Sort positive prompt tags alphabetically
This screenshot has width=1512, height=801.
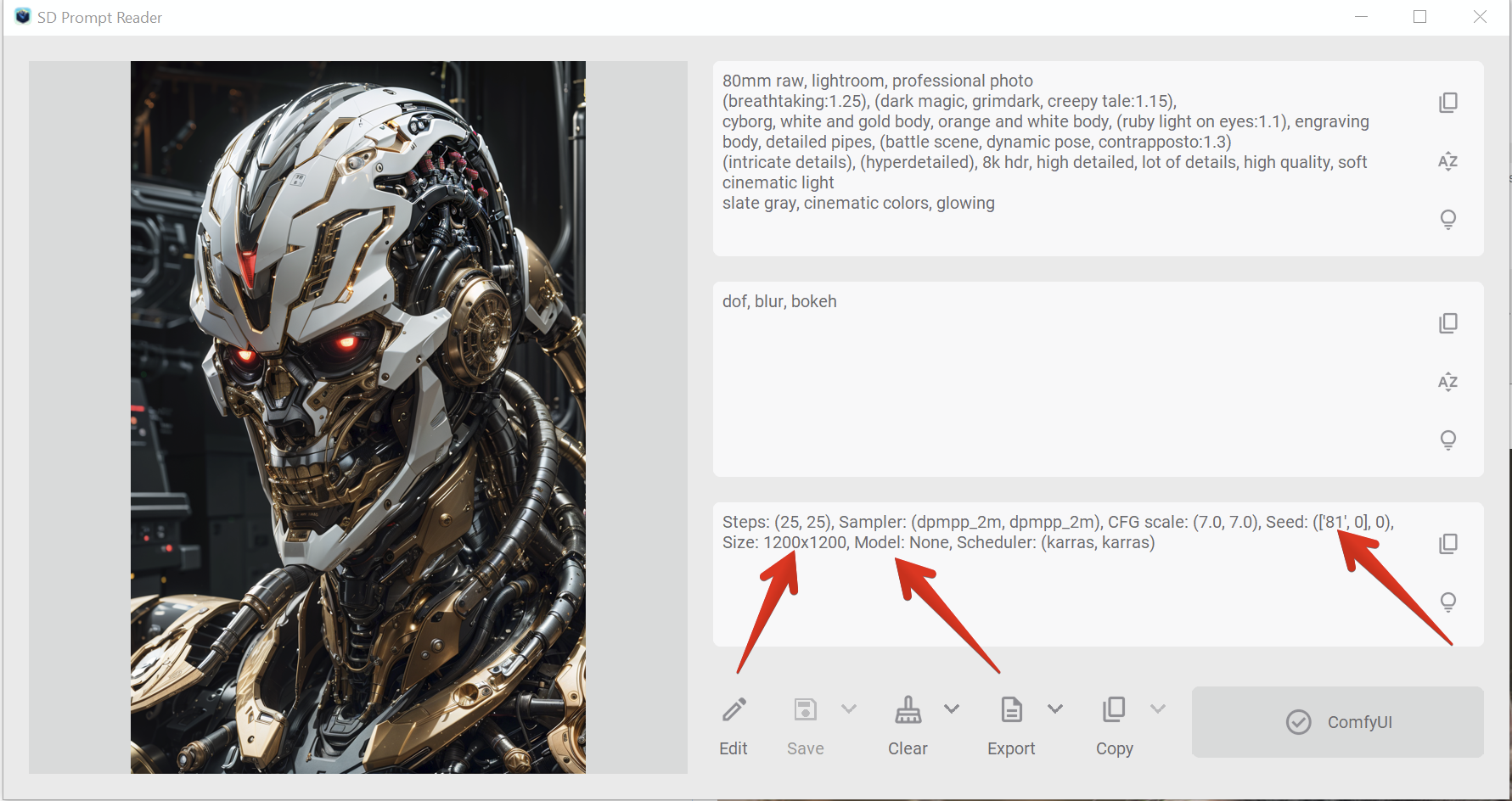coord(1448,161)
